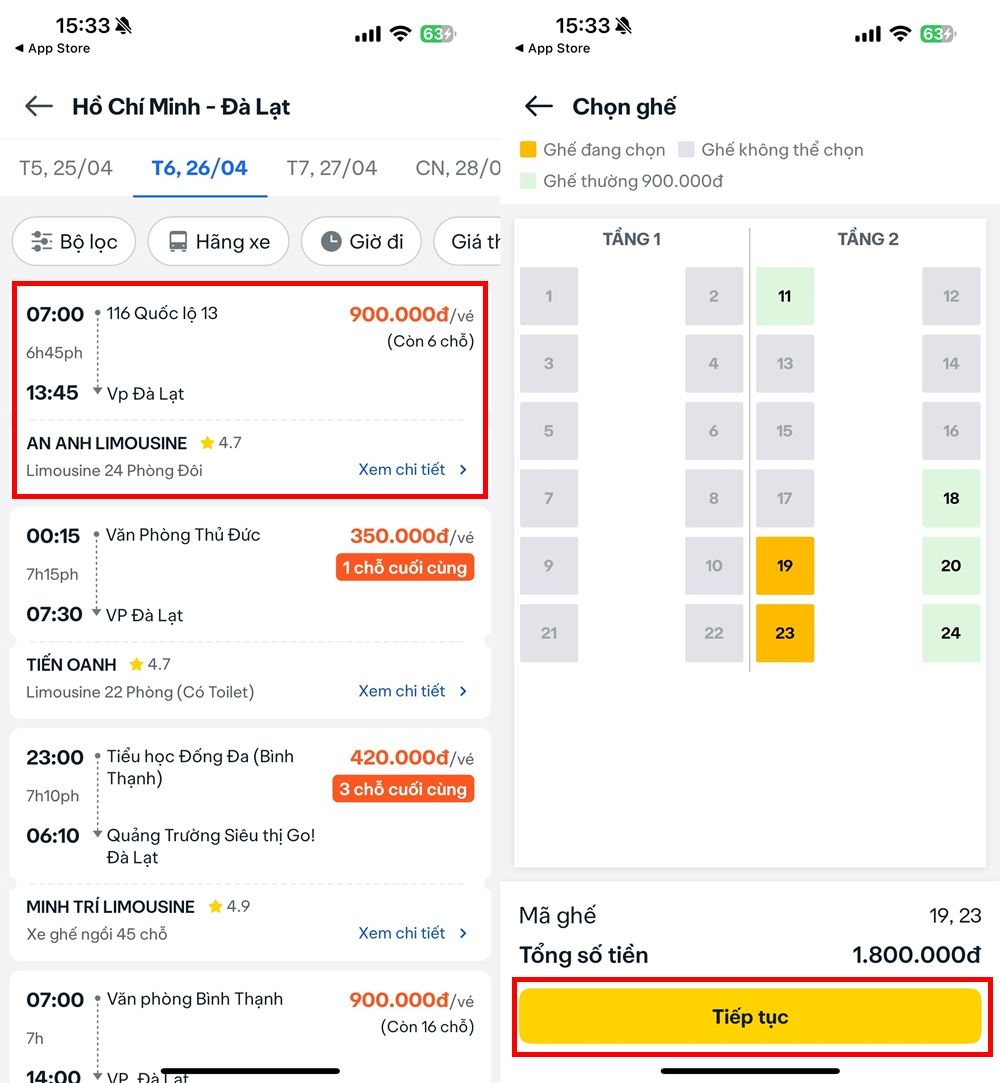Expand Xem chi tiết for AN ANH LIMOUSINE
Viewport: 1000px width, 1083px height.
tap(412, 469)
